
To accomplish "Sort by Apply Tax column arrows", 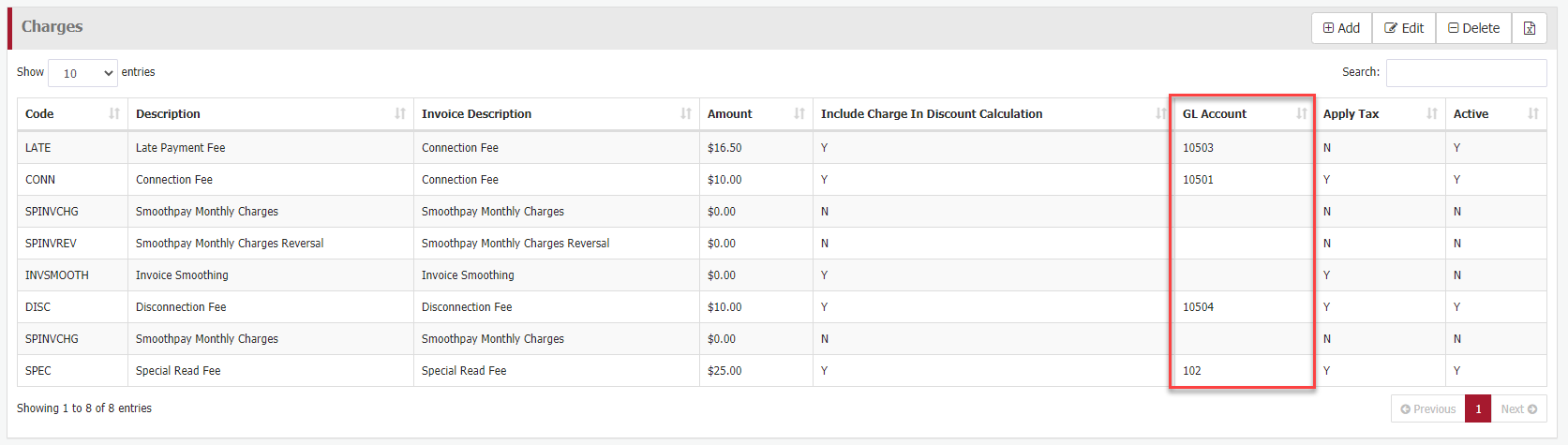I will [x=1431, y=113].
